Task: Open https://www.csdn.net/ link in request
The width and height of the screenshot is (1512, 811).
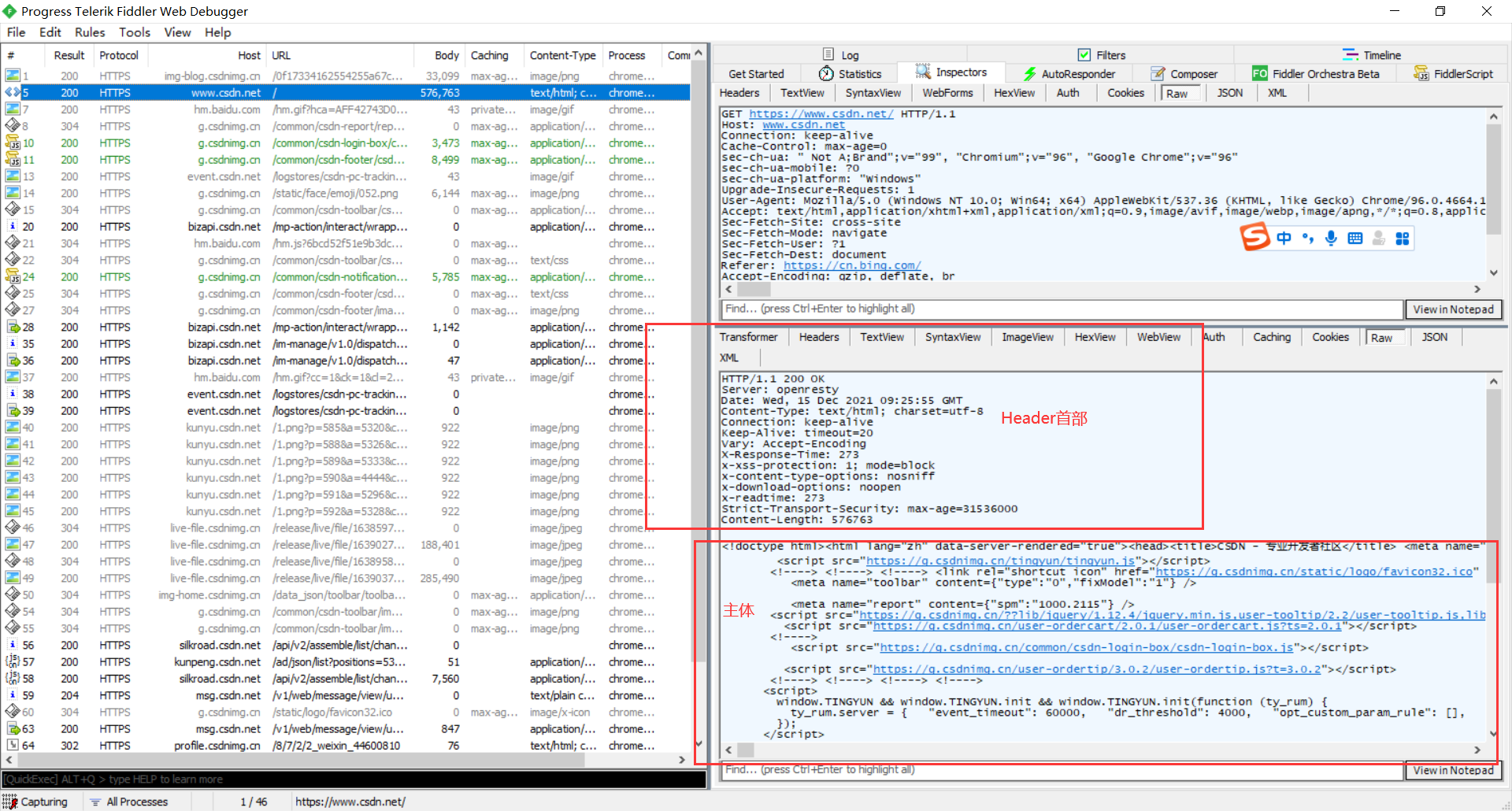Action: click(821, 113)
